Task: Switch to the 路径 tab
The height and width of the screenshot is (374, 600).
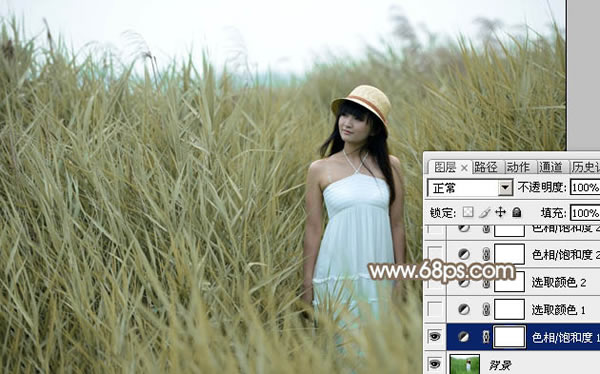Action: (485, 167)
